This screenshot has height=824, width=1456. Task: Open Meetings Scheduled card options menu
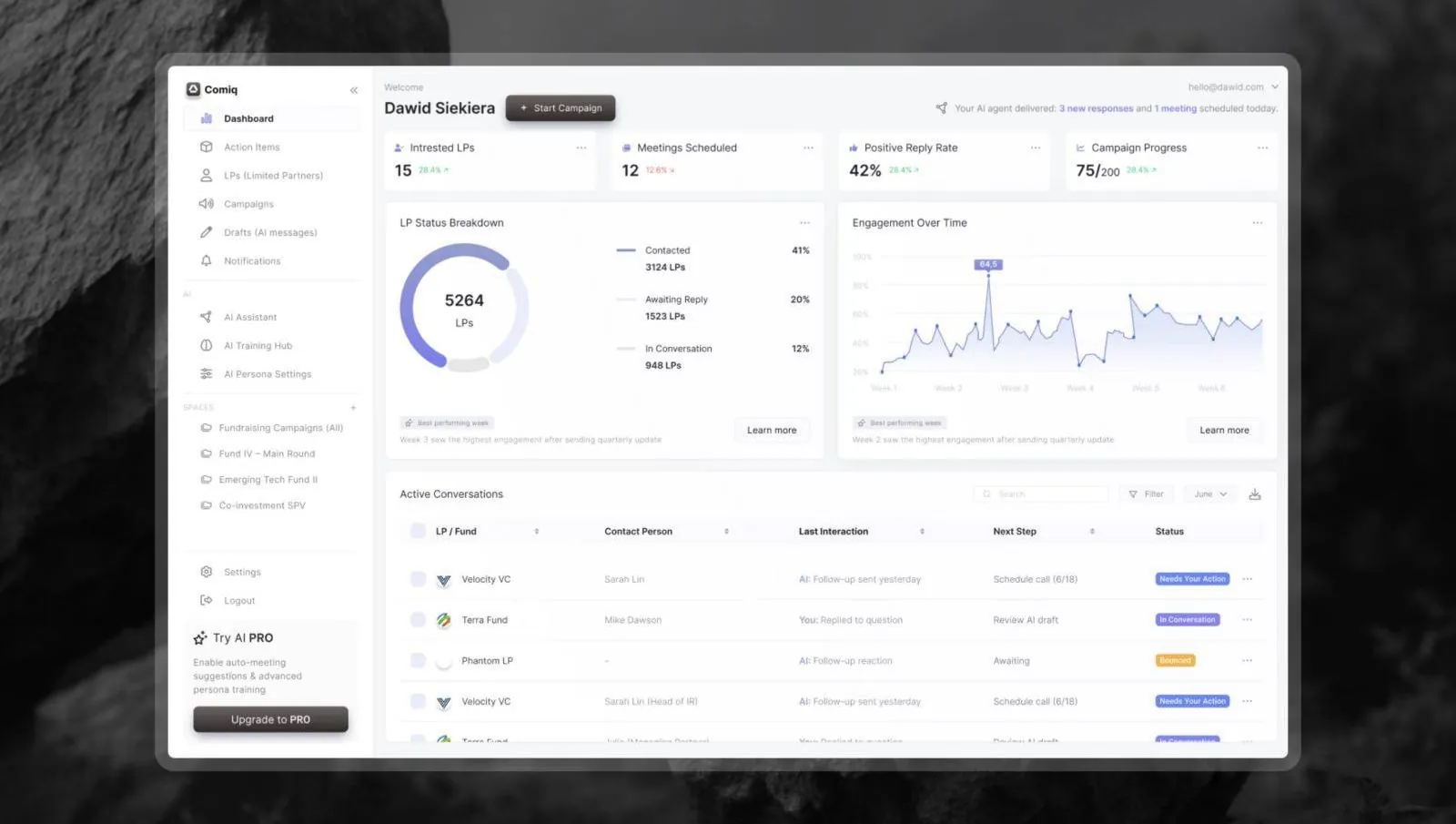point(808,148)
